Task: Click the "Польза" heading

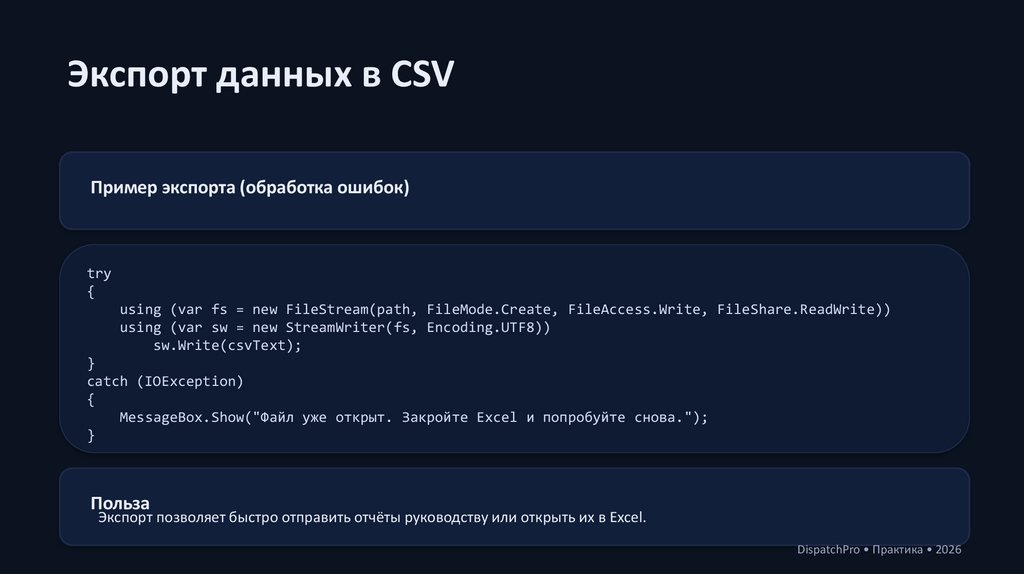Action: 120,502
